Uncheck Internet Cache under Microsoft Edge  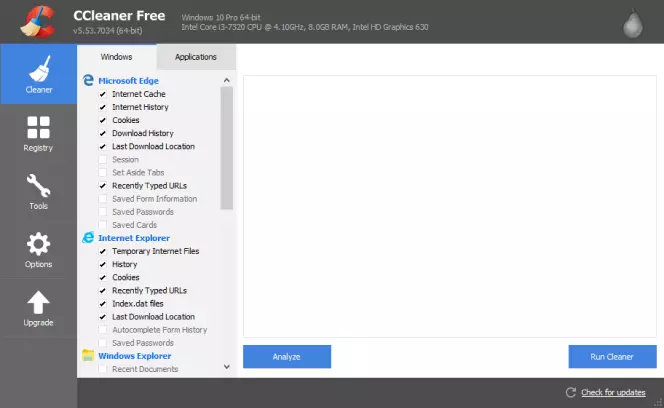point(102,94)
